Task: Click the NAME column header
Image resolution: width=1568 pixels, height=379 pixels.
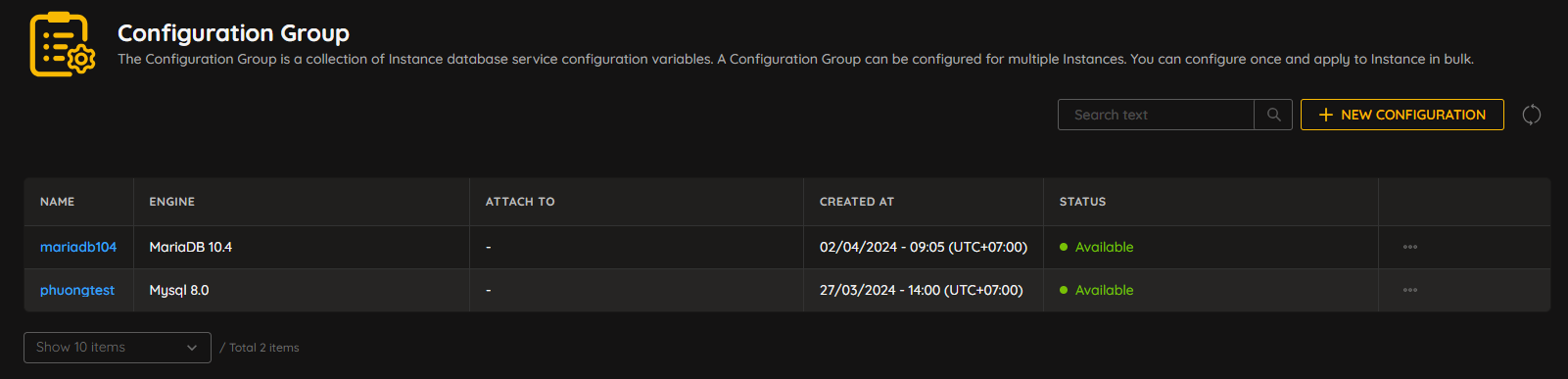Action: pyautogui.click(x=58, y=202)
